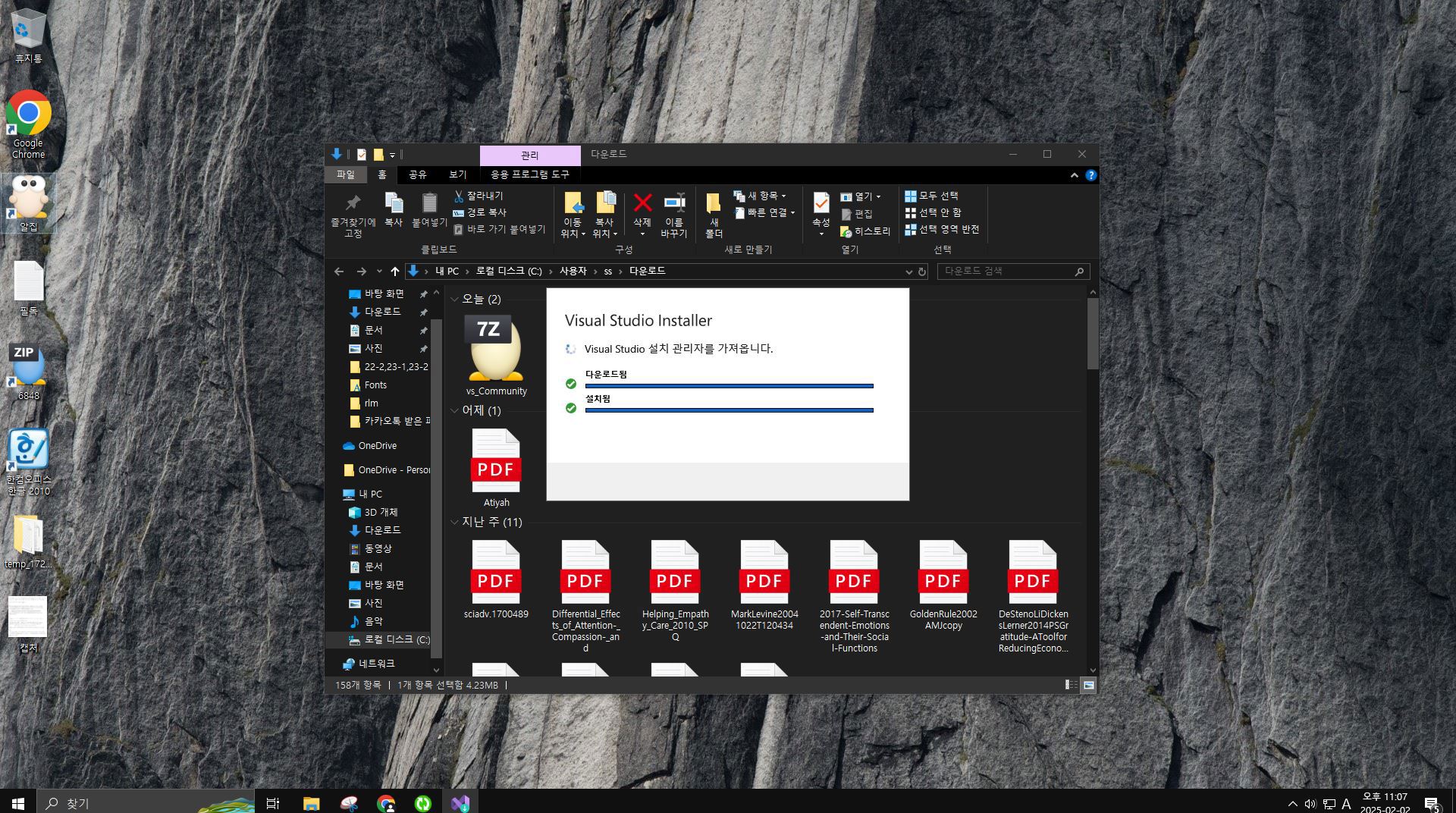This screenshot has width=1456, height=813.
Task: Click the Pin to Quick Access icon
Action: [353, 214]
